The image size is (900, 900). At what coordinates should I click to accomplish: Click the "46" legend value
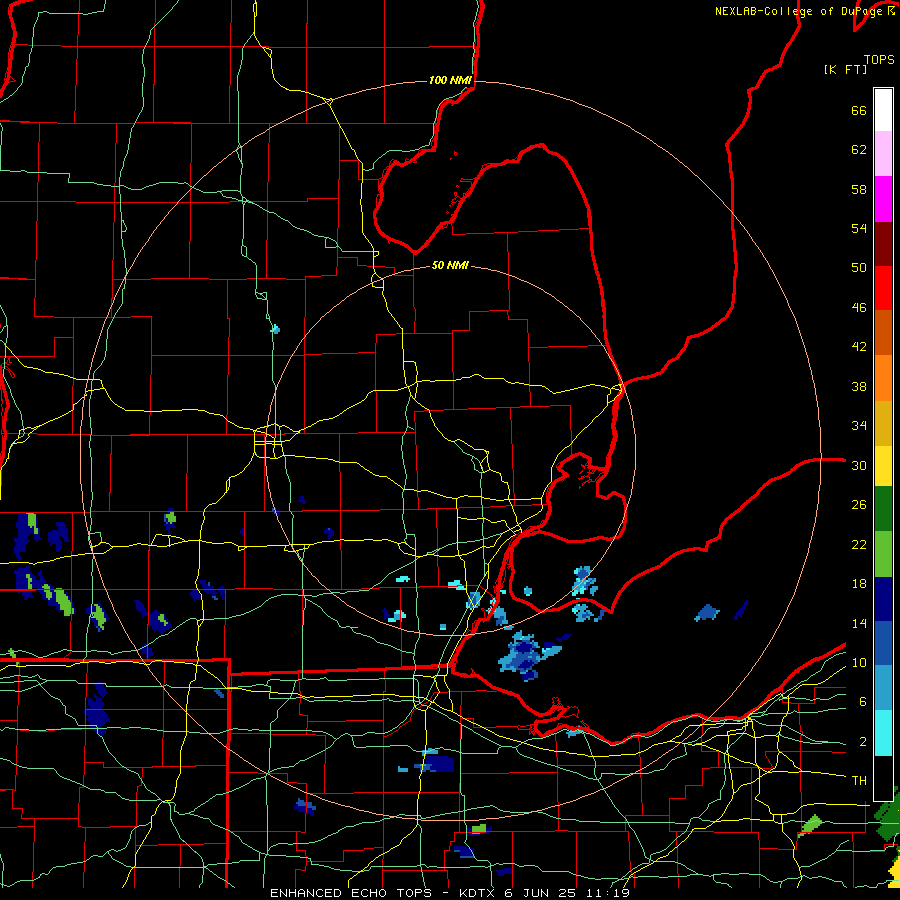(x=859, y=308)
